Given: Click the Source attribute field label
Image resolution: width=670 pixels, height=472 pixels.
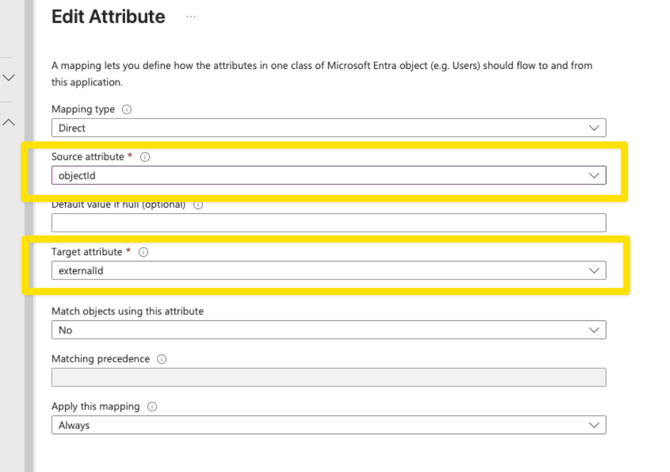Looking at the screenshot, I should coord(89,158).
